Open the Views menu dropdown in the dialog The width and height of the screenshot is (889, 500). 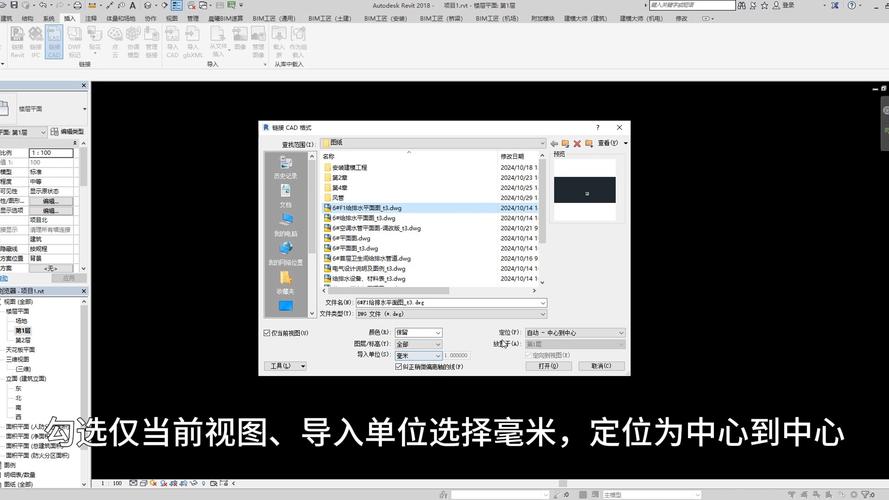point(612,143)
